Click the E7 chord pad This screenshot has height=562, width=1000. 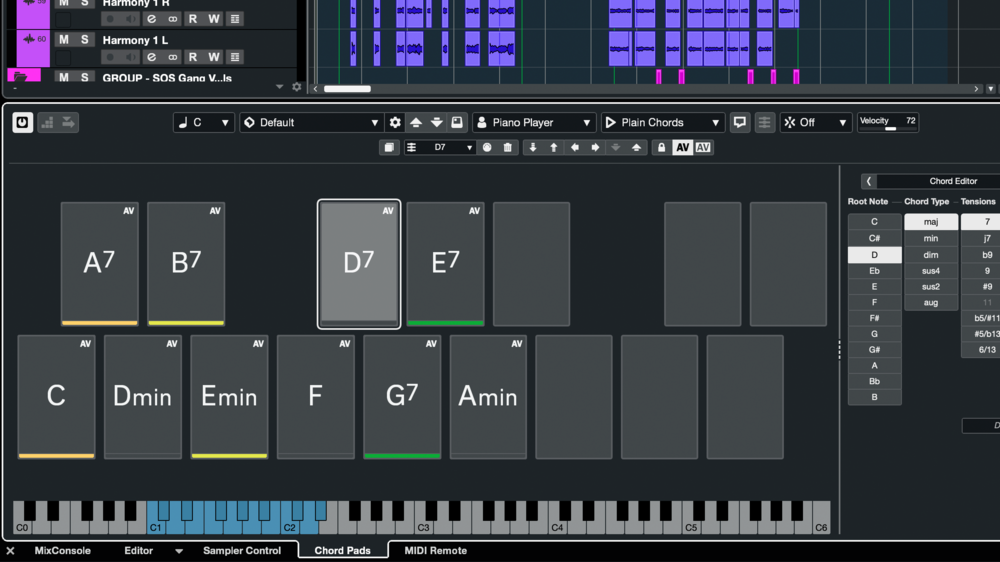[445, 264]
